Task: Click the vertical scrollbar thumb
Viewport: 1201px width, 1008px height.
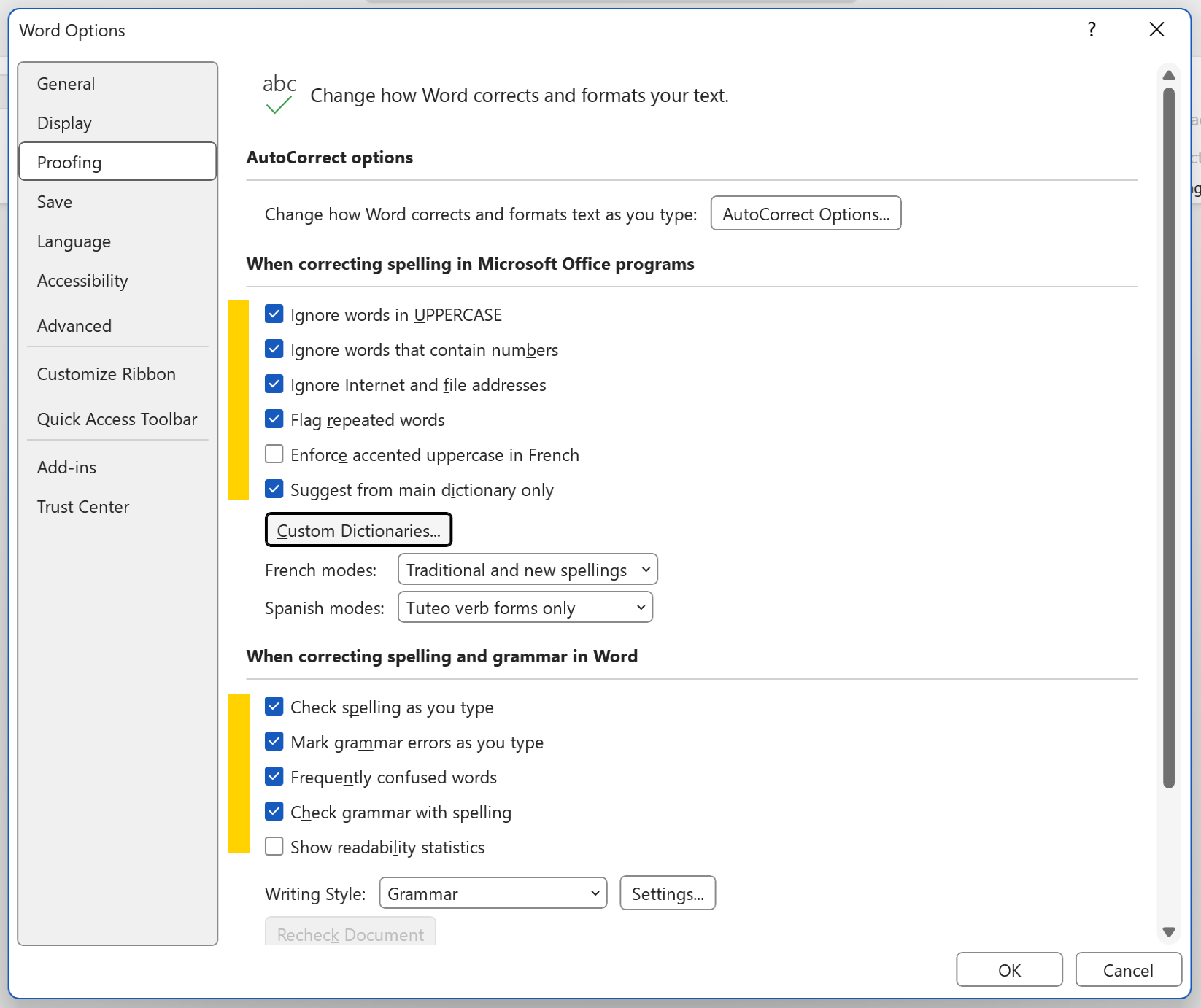Action: 1169,438
